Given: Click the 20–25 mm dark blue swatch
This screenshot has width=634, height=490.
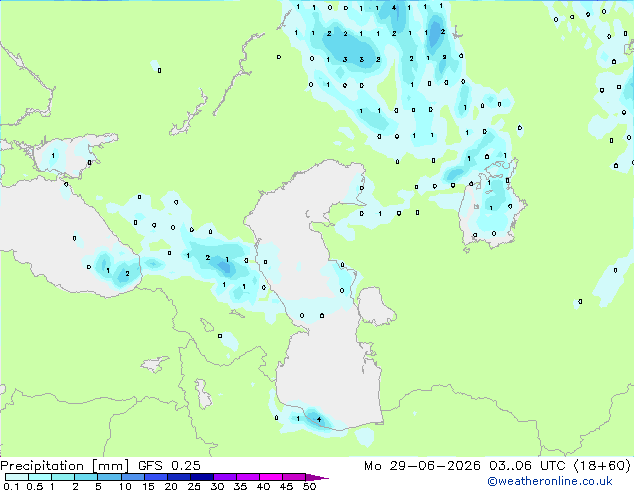Looking at the screenshot, I should [x=178, y=477].
